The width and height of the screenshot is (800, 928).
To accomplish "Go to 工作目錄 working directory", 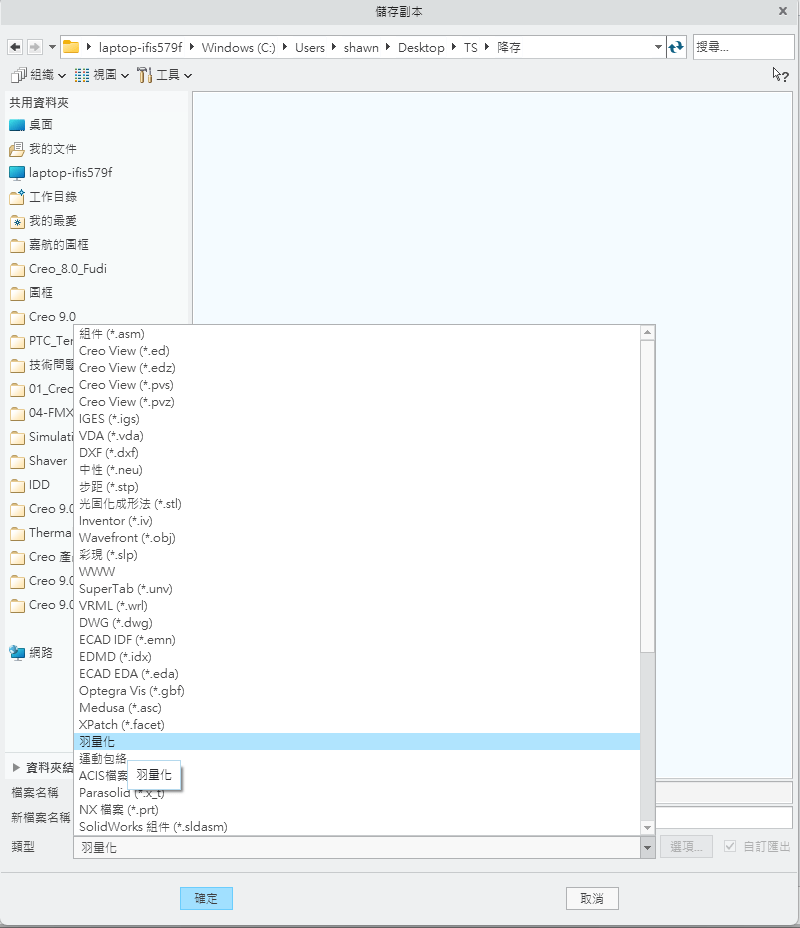I will (x=52, y=197).
